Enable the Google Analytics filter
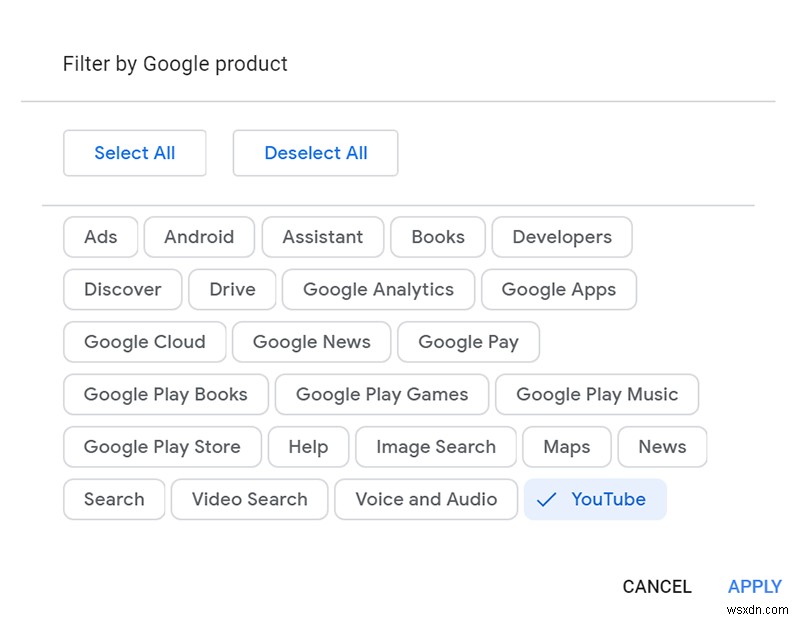 point(378,289)
